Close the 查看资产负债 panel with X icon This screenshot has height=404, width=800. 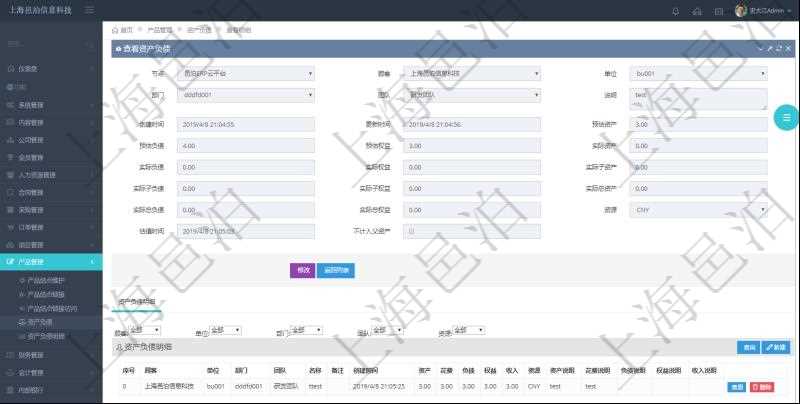(x=788, y=48)
